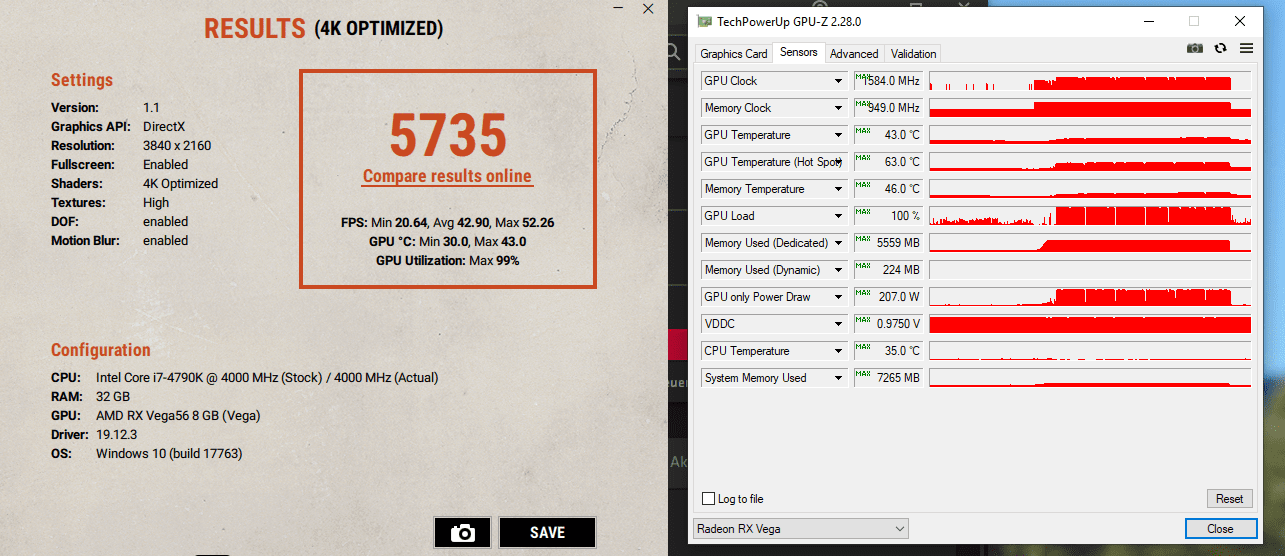Close the benchmark results window

[x=648, y=9]
